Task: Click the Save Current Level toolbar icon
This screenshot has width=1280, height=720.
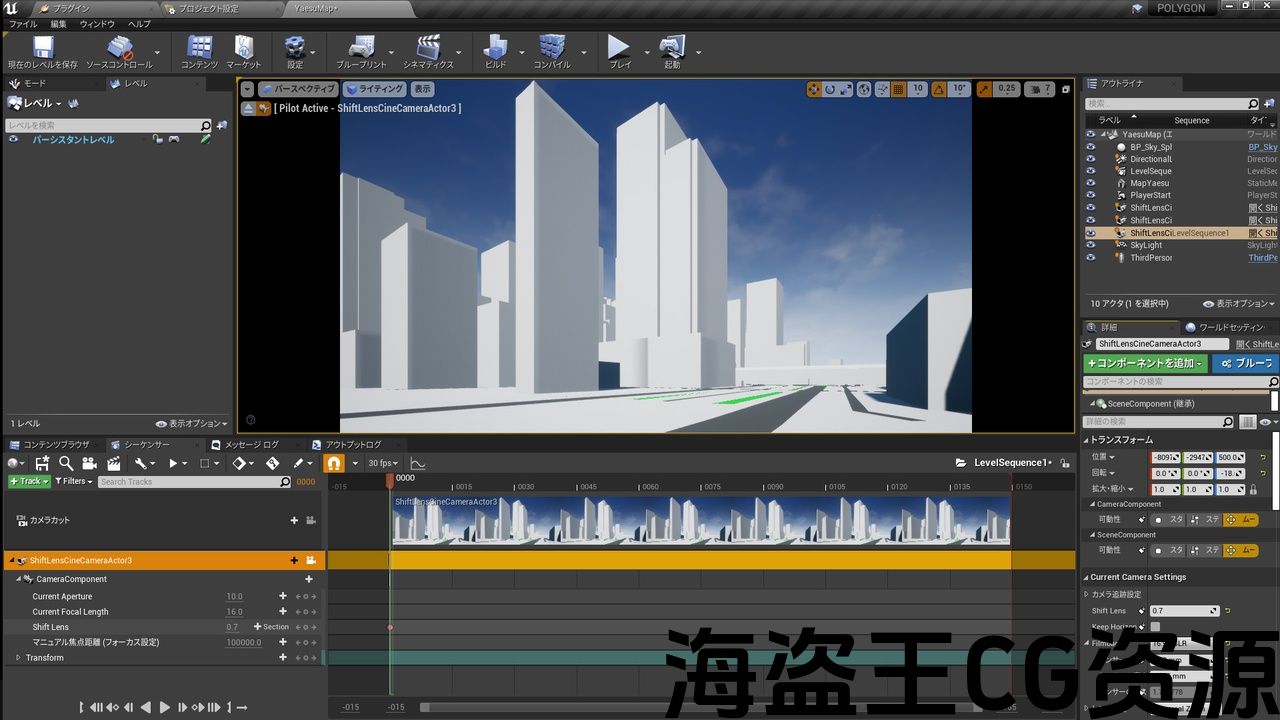Action: point(43,48)
